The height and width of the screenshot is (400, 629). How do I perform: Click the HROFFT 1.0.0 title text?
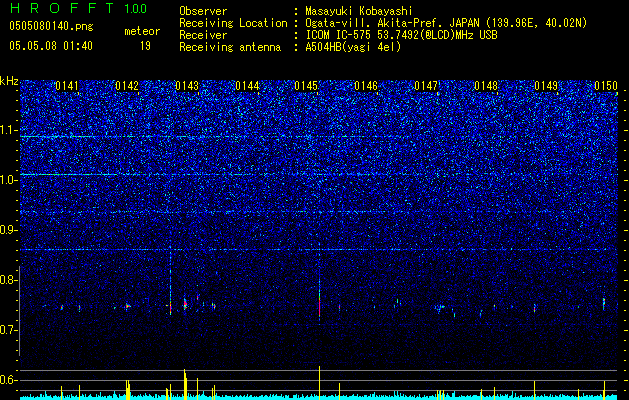(78, 8)
